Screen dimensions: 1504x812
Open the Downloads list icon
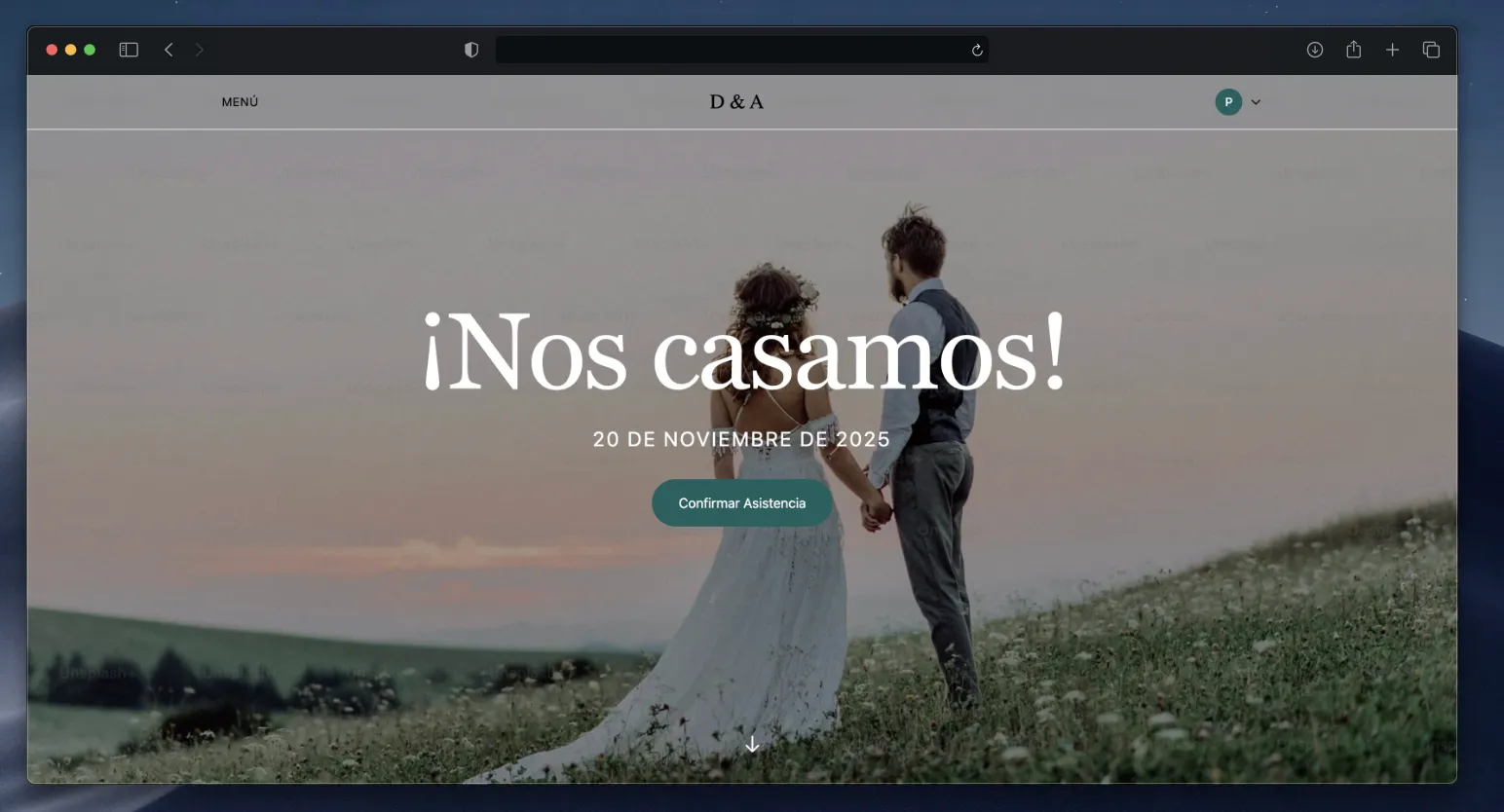tap(1314, 49)
